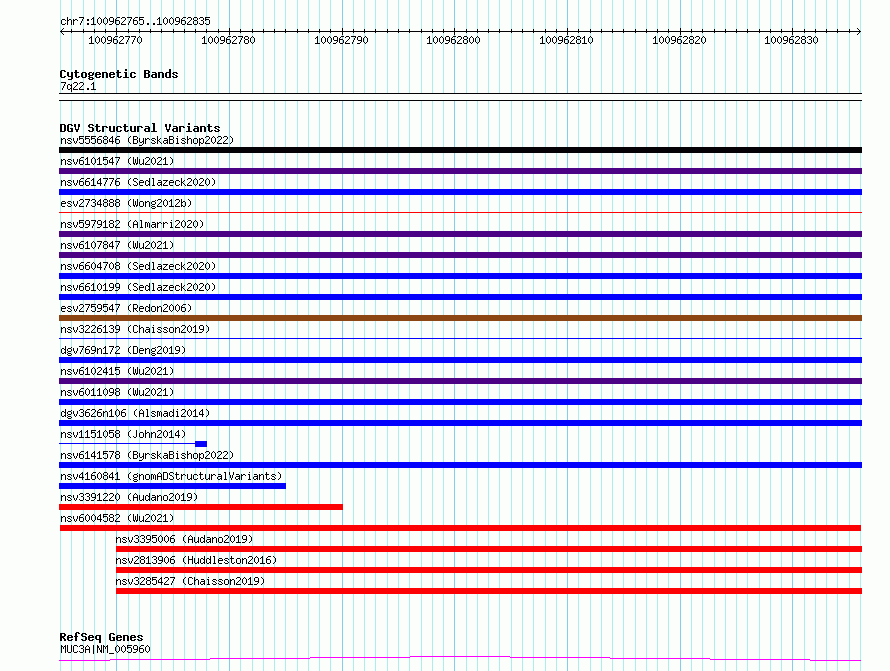Viewport: 890px width, 671px height.
Task: Select esv2734888 (Wong2012b) label
Action: [126, 203]
